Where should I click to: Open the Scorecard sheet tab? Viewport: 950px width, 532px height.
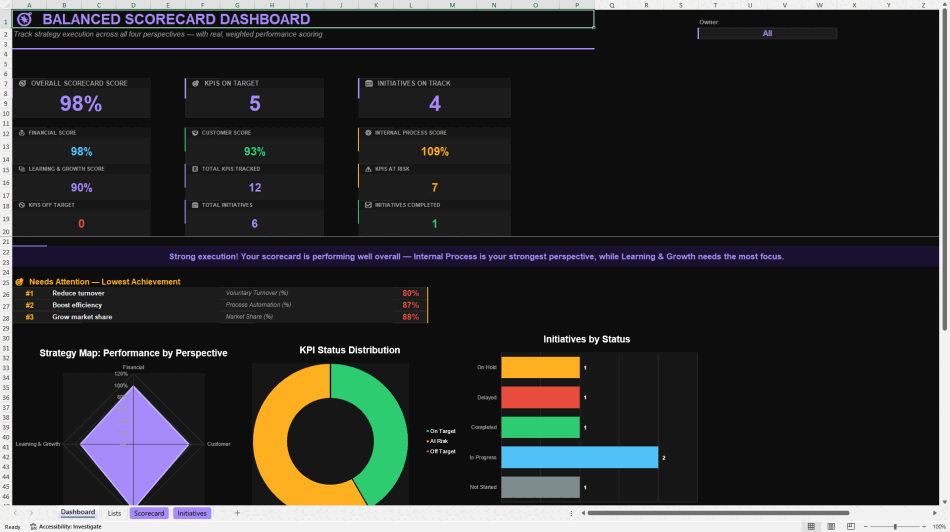pyautogui.click(x=148, y=513)
